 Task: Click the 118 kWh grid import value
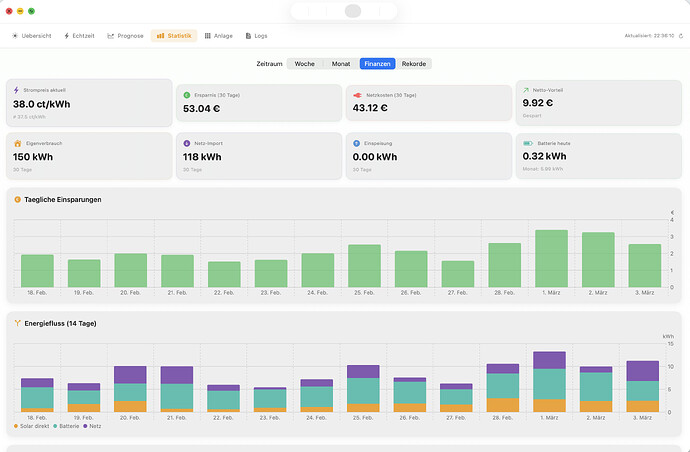point(202,157)
